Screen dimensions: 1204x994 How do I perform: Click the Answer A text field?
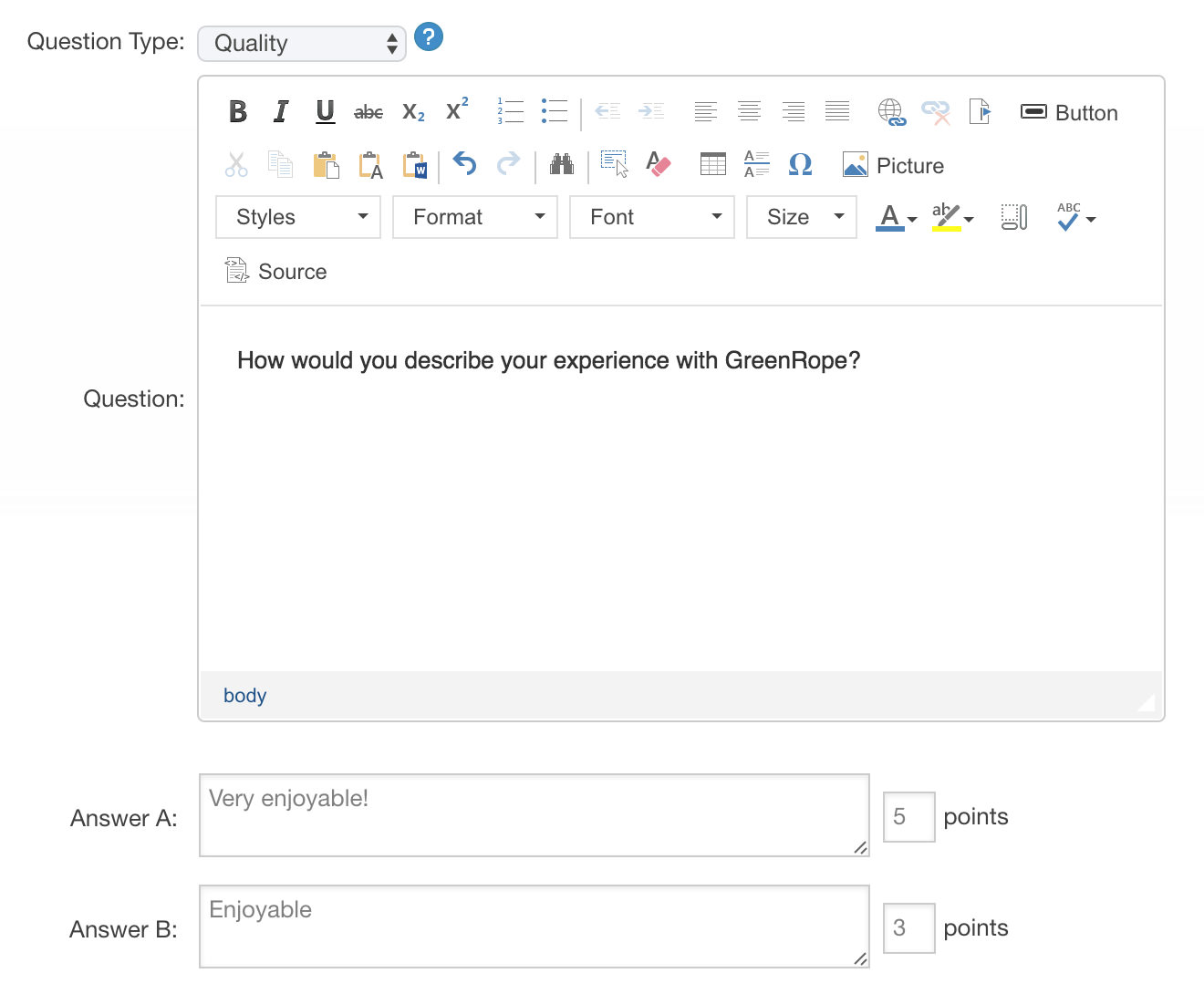pos(535,815)
